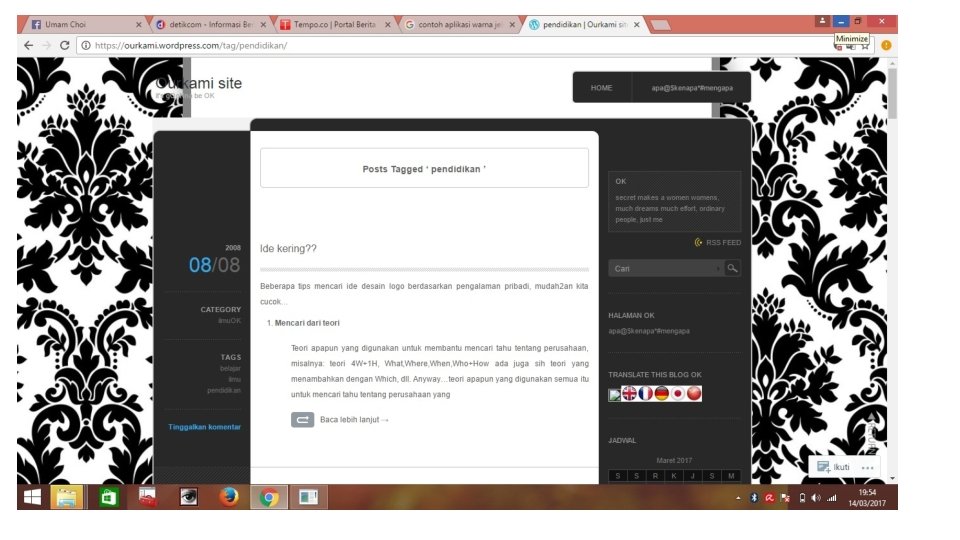Click the RSS feed icon
Image resolution: width=960 pixels, height=540 pixels.
click(698, 242)
